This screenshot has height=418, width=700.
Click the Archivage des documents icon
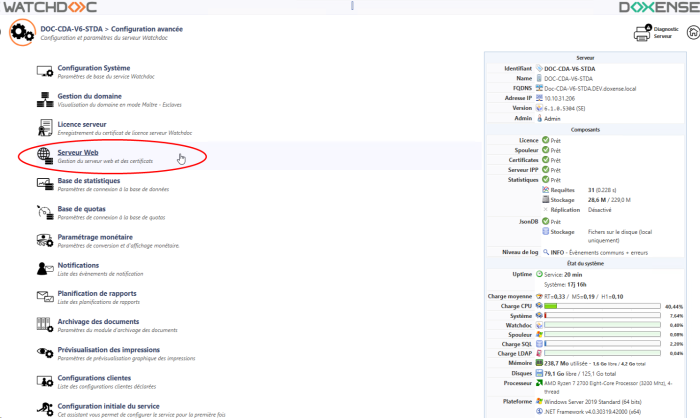44,324
